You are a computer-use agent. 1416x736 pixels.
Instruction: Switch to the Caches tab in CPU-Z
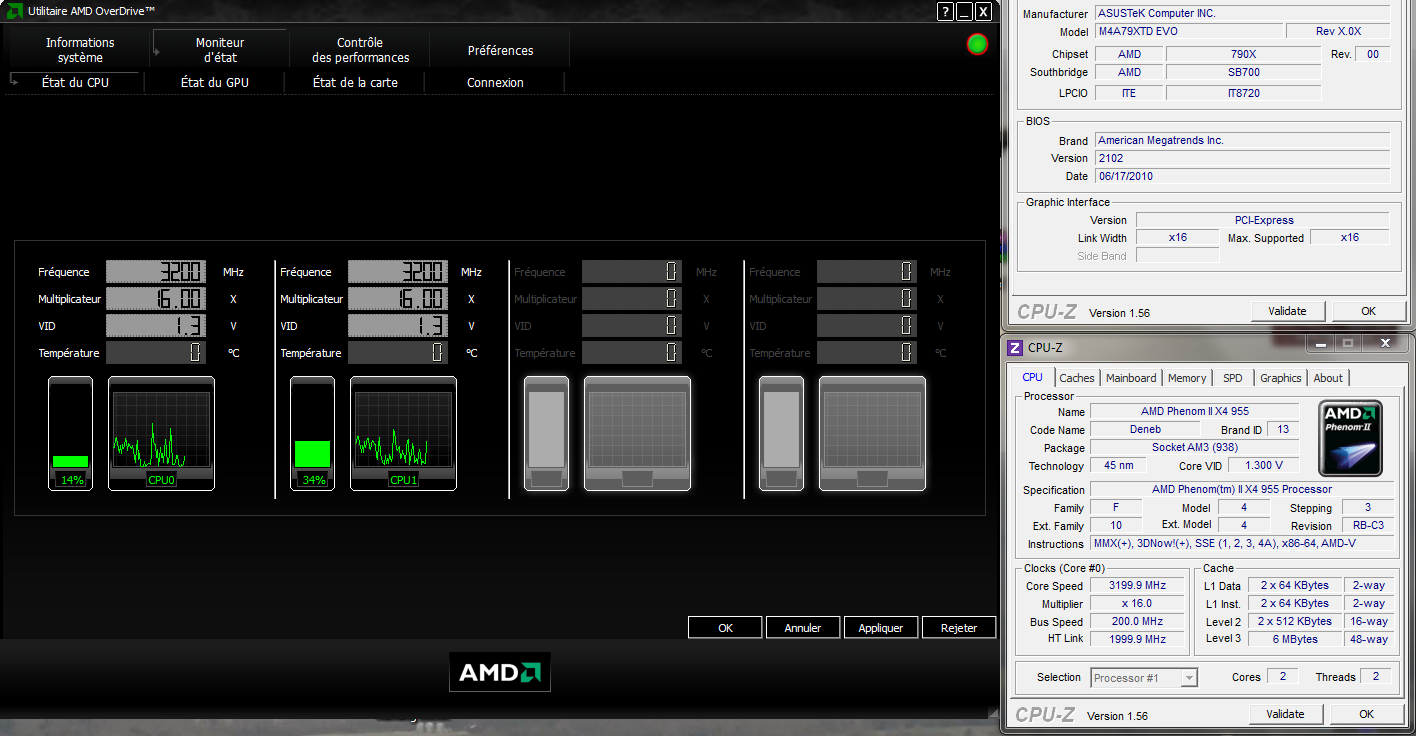[1076, 378]
